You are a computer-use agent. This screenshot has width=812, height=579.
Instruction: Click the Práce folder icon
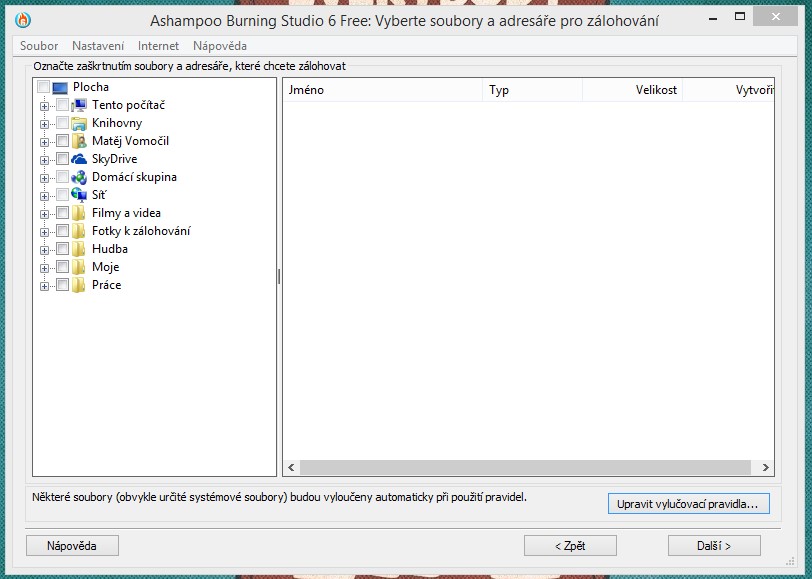pos(79,285)
